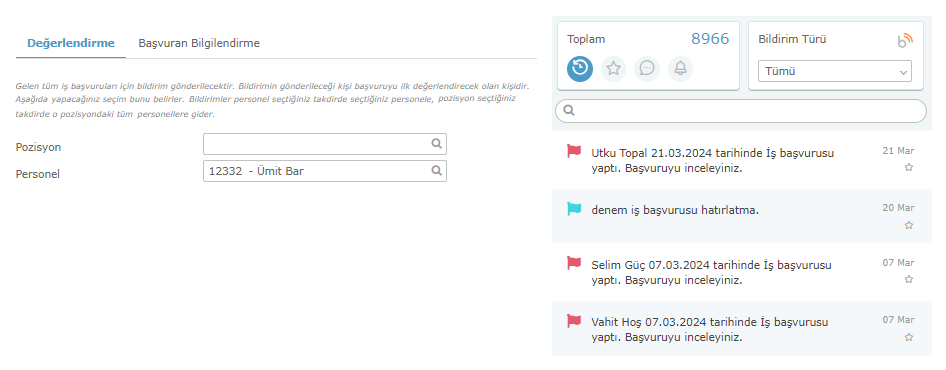946x370 pixels.
Task: Focus the notification search box
Action: click(x=740, y=111)
